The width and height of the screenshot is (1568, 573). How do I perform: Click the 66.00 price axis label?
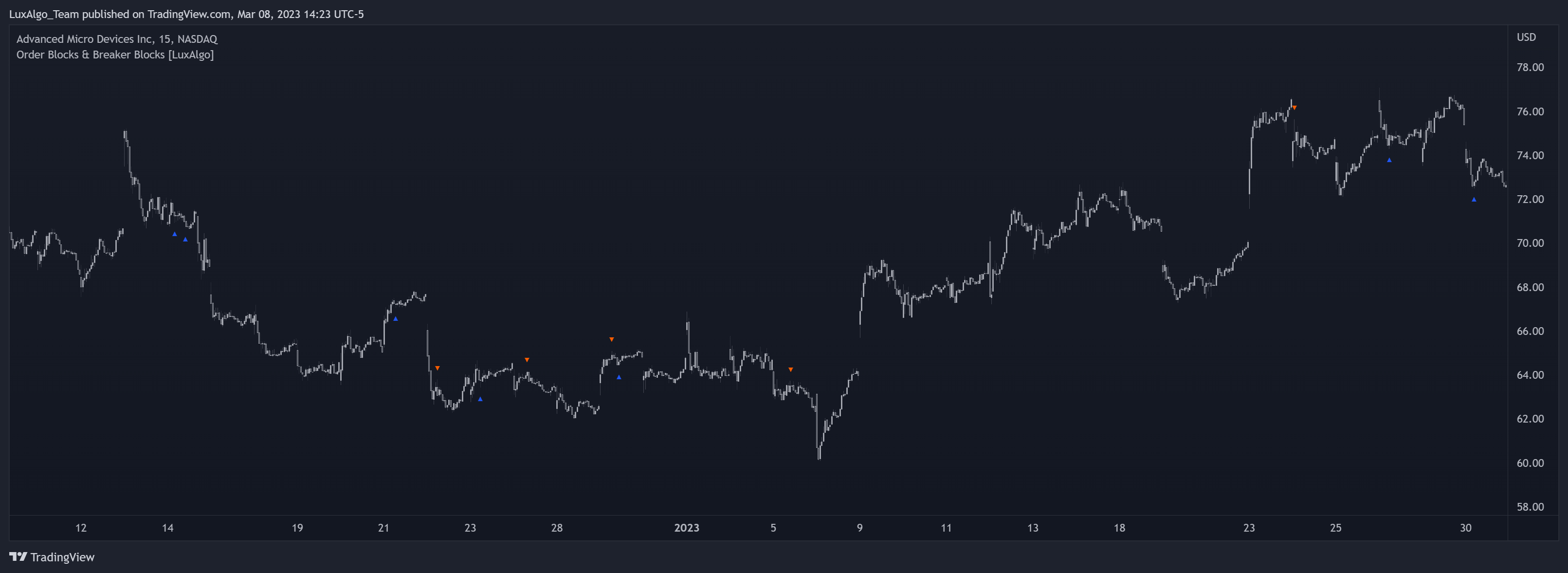(1530, 331)
